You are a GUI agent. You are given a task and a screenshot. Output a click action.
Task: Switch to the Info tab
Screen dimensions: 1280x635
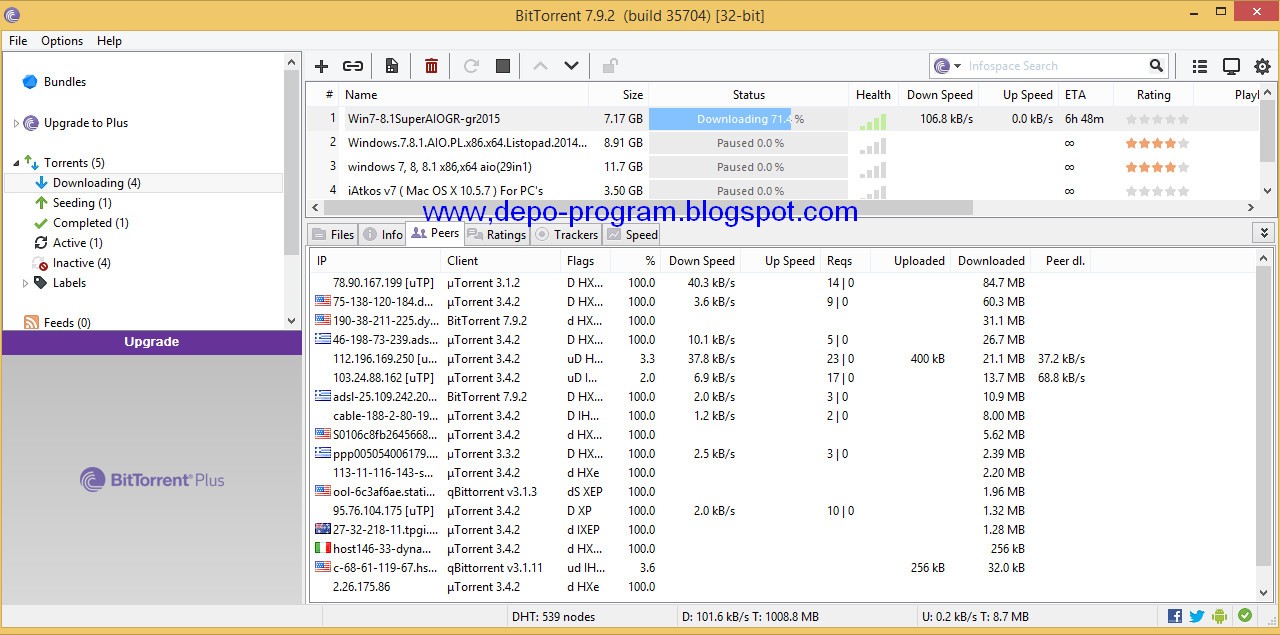[x=382, y=235]
